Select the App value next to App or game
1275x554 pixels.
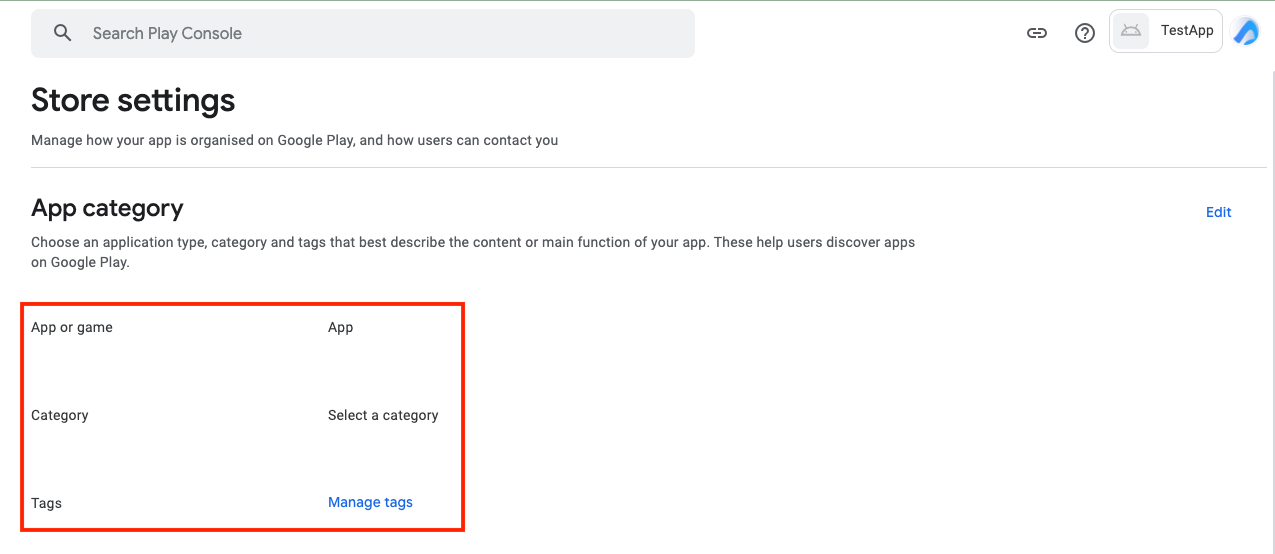(x=340, y=327)
